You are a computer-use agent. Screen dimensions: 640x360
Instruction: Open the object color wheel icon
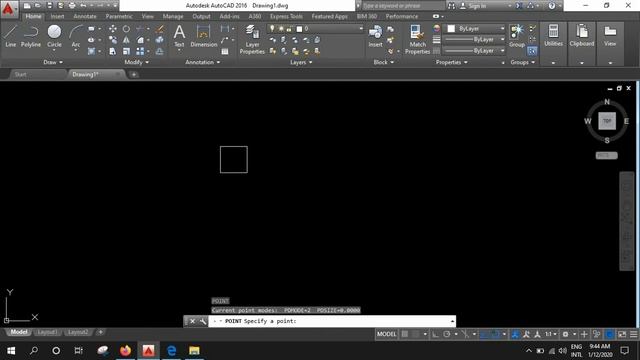pos(436,29)
